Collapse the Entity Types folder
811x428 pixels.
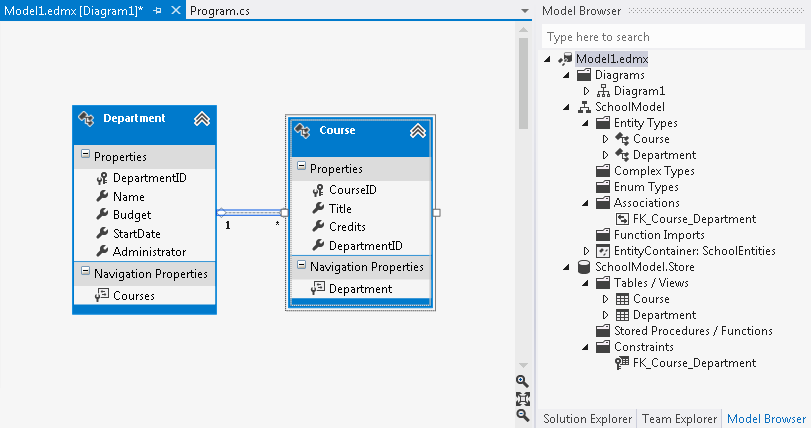coord(586,124)
